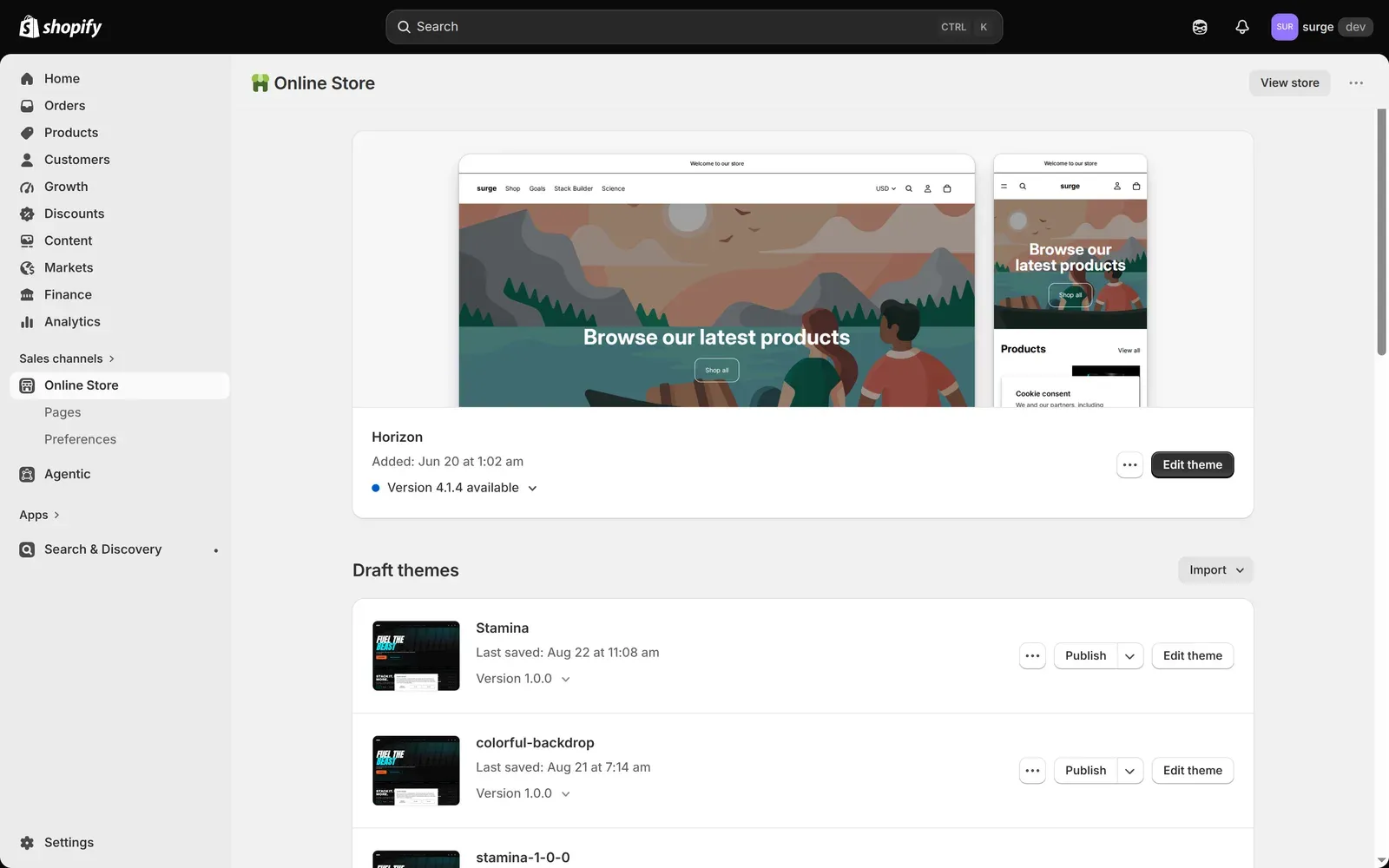Image resolution: width=1389 pixels, height=868 pixels.
Task: Click the Stamina theme thumbnail
Action: point(416,656)
